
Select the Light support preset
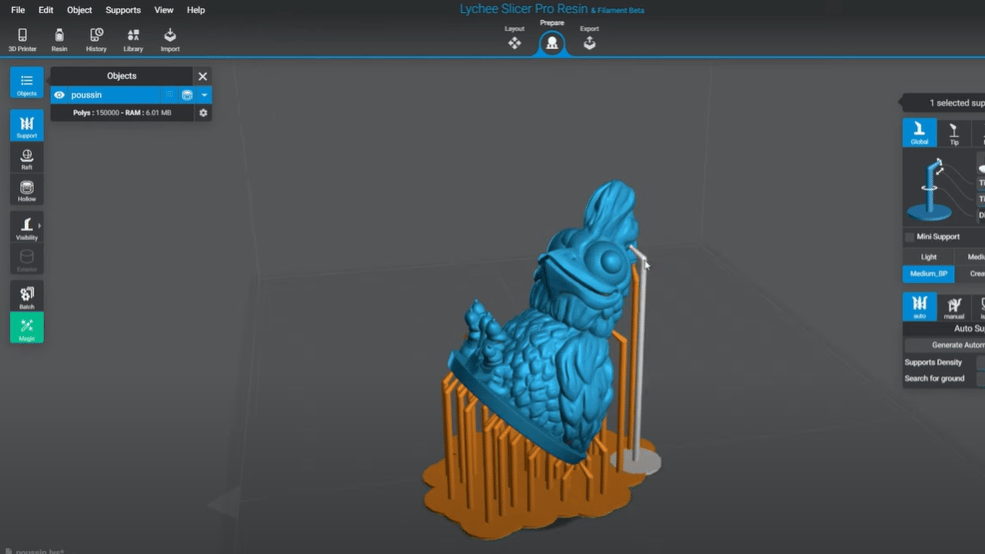[929, 257]
